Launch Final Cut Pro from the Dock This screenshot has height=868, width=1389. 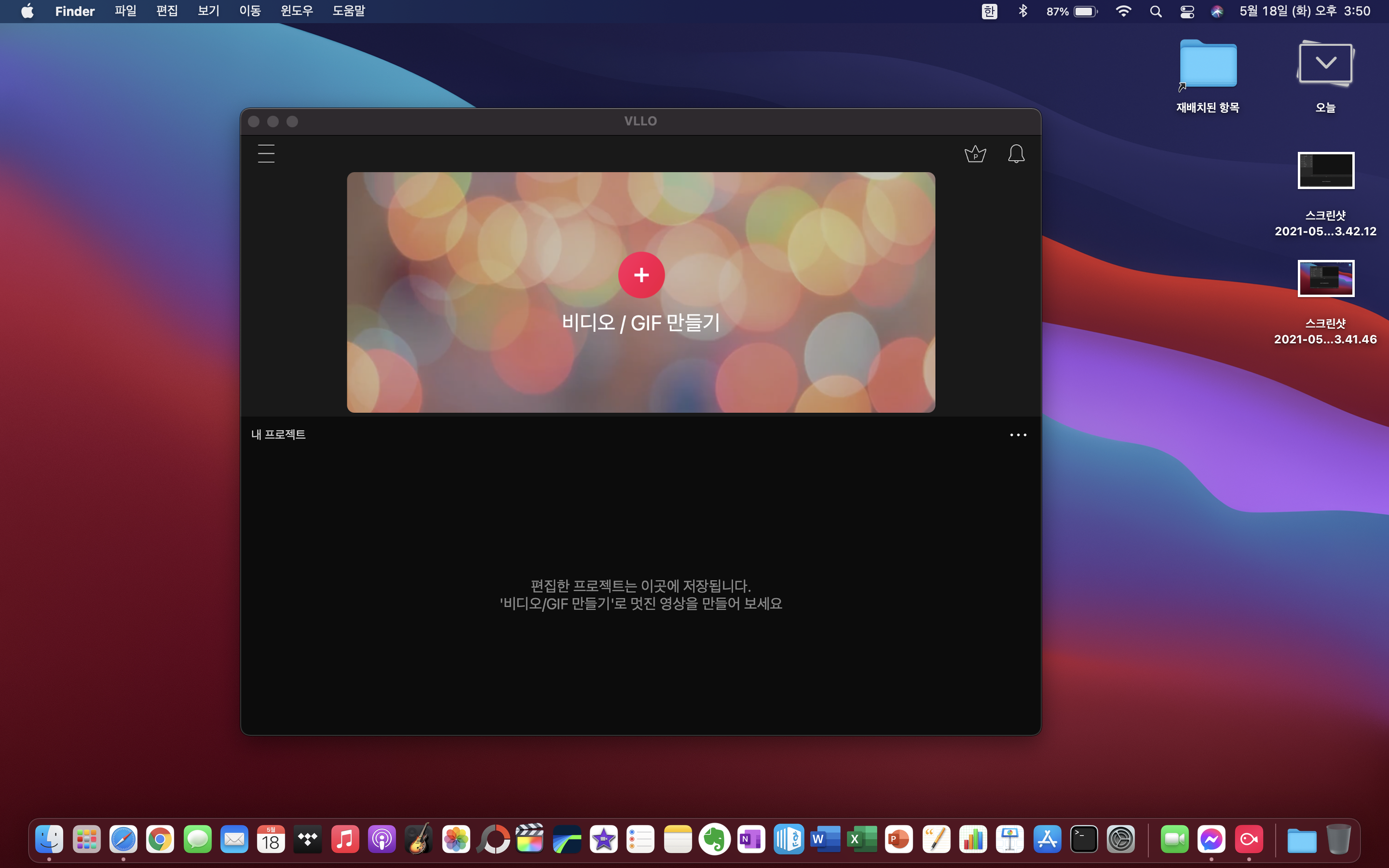point(529,839)
